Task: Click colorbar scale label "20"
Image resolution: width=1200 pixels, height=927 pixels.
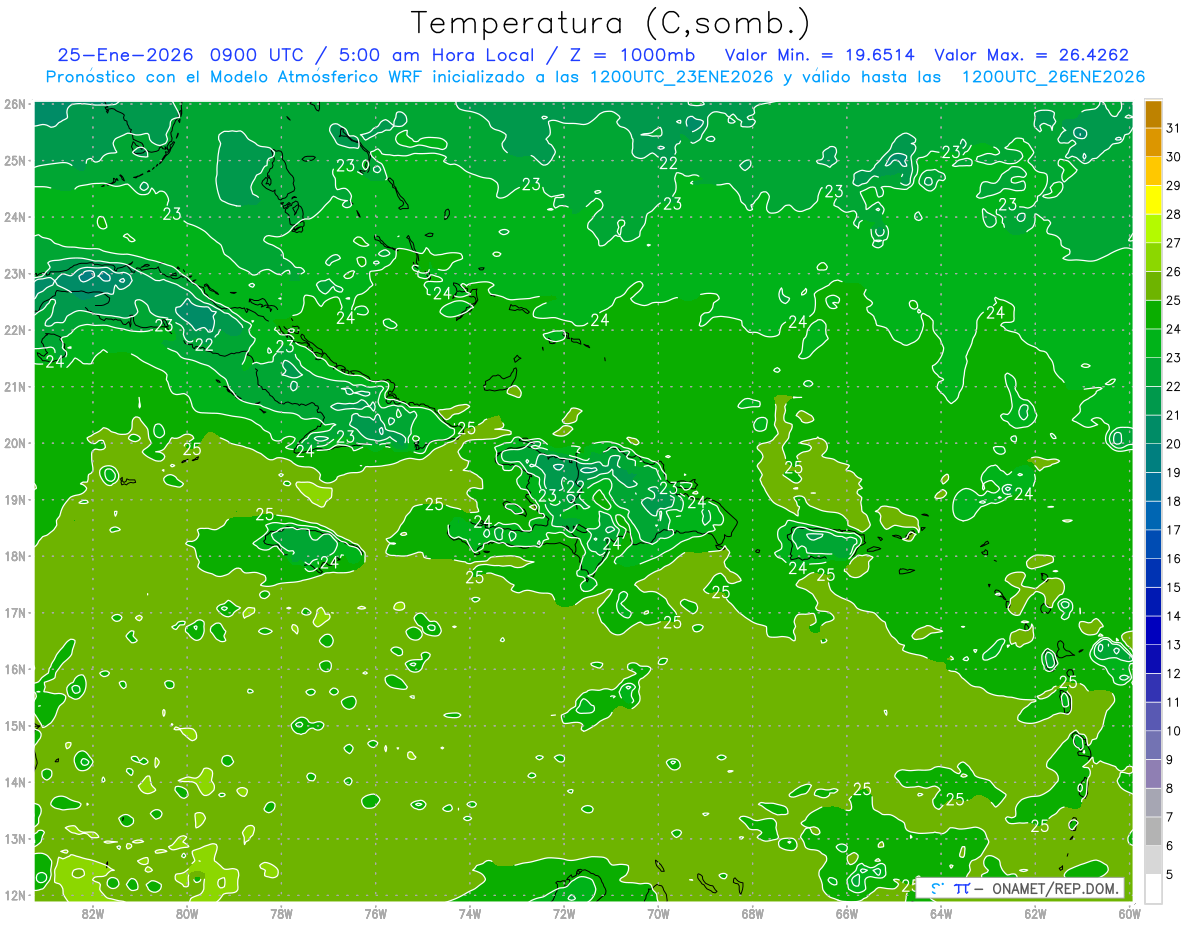Action: tap(1173, 444)
